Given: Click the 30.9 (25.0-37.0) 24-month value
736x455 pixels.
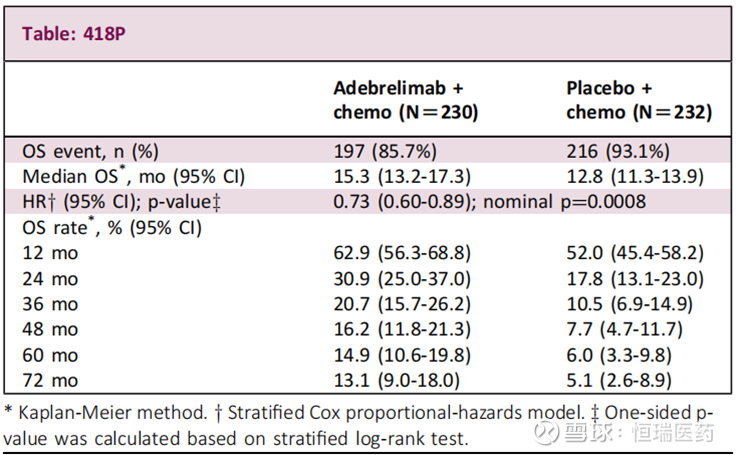Looking at the screenshot, I should point(400,278).
